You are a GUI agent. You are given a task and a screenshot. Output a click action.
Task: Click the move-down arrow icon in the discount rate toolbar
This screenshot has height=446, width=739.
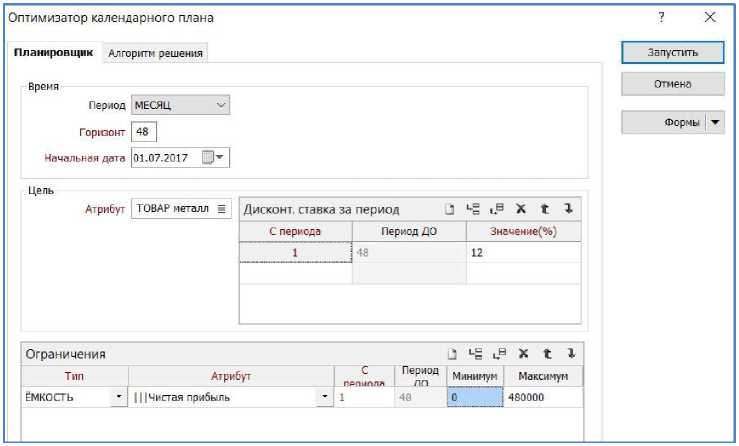click(567, 209)
